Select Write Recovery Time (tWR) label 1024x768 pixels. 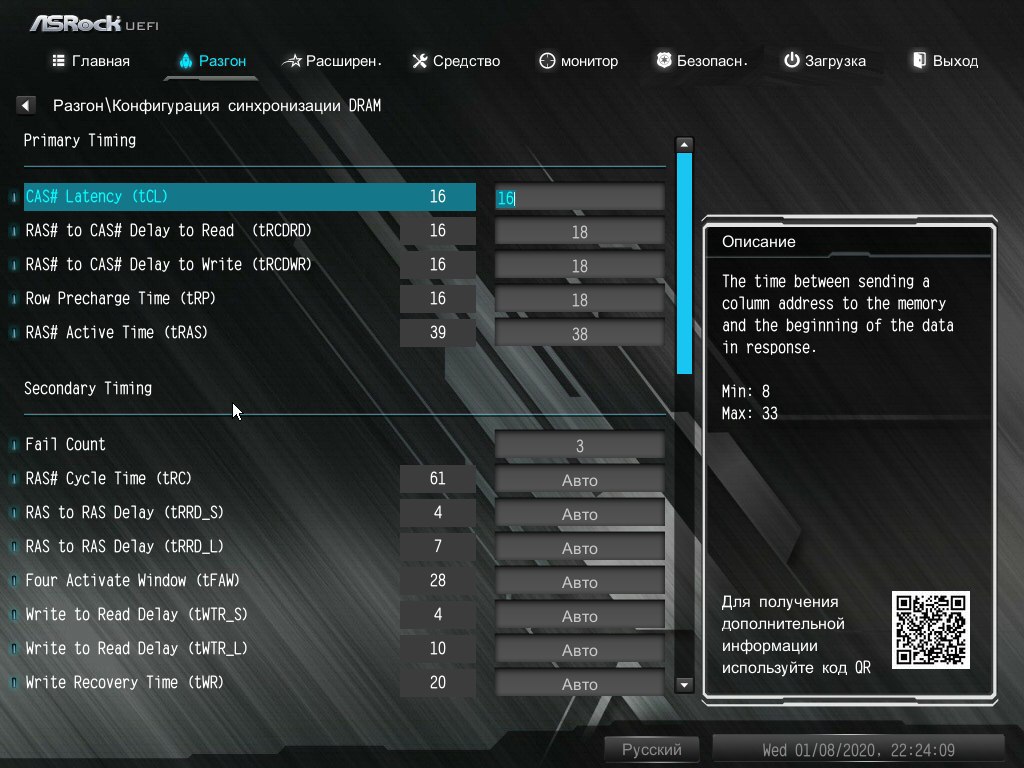tap(124, 682)
